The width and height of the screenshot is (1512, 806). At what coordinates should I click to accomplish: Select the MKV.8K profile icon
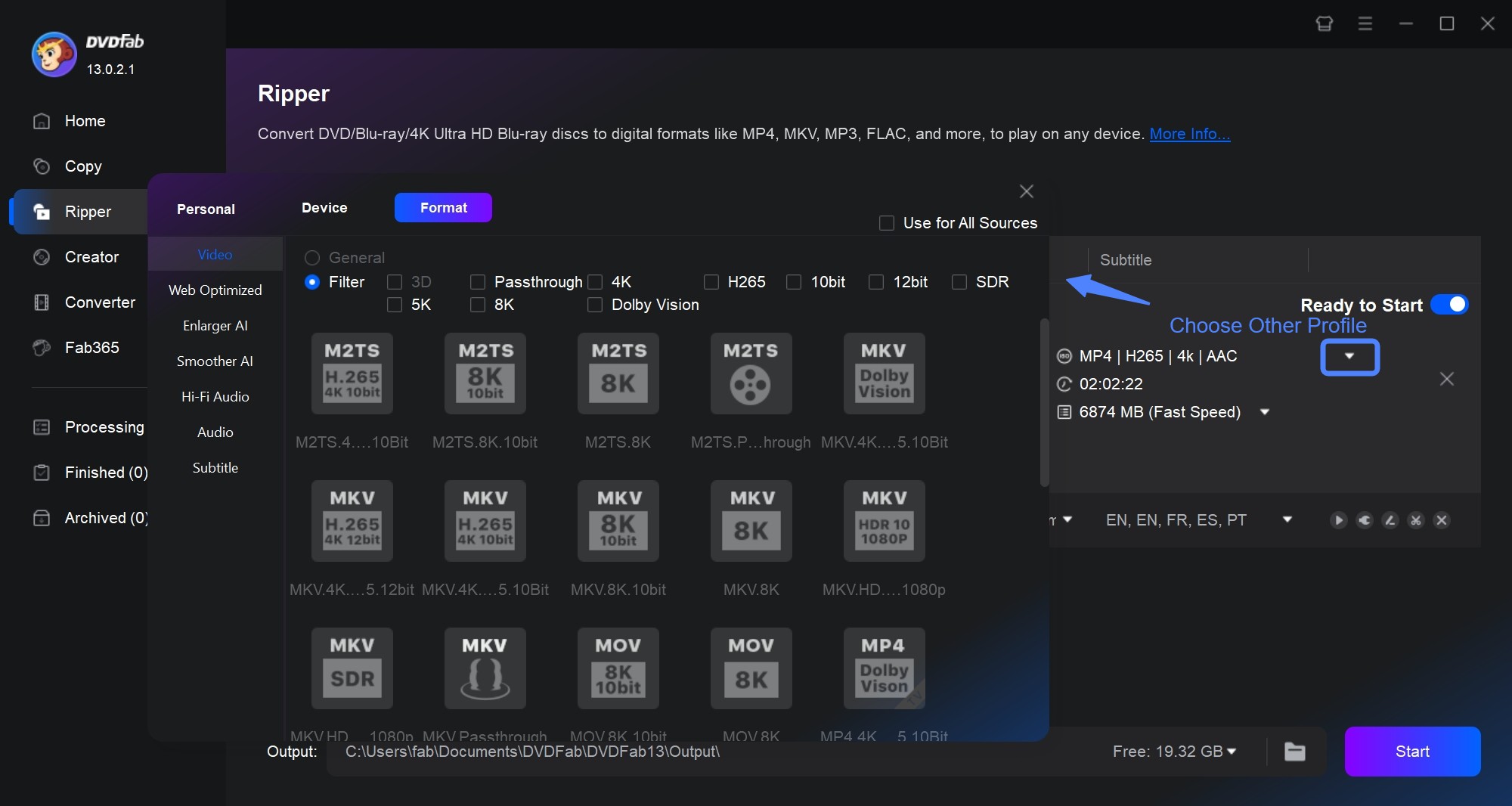(751, 521)
